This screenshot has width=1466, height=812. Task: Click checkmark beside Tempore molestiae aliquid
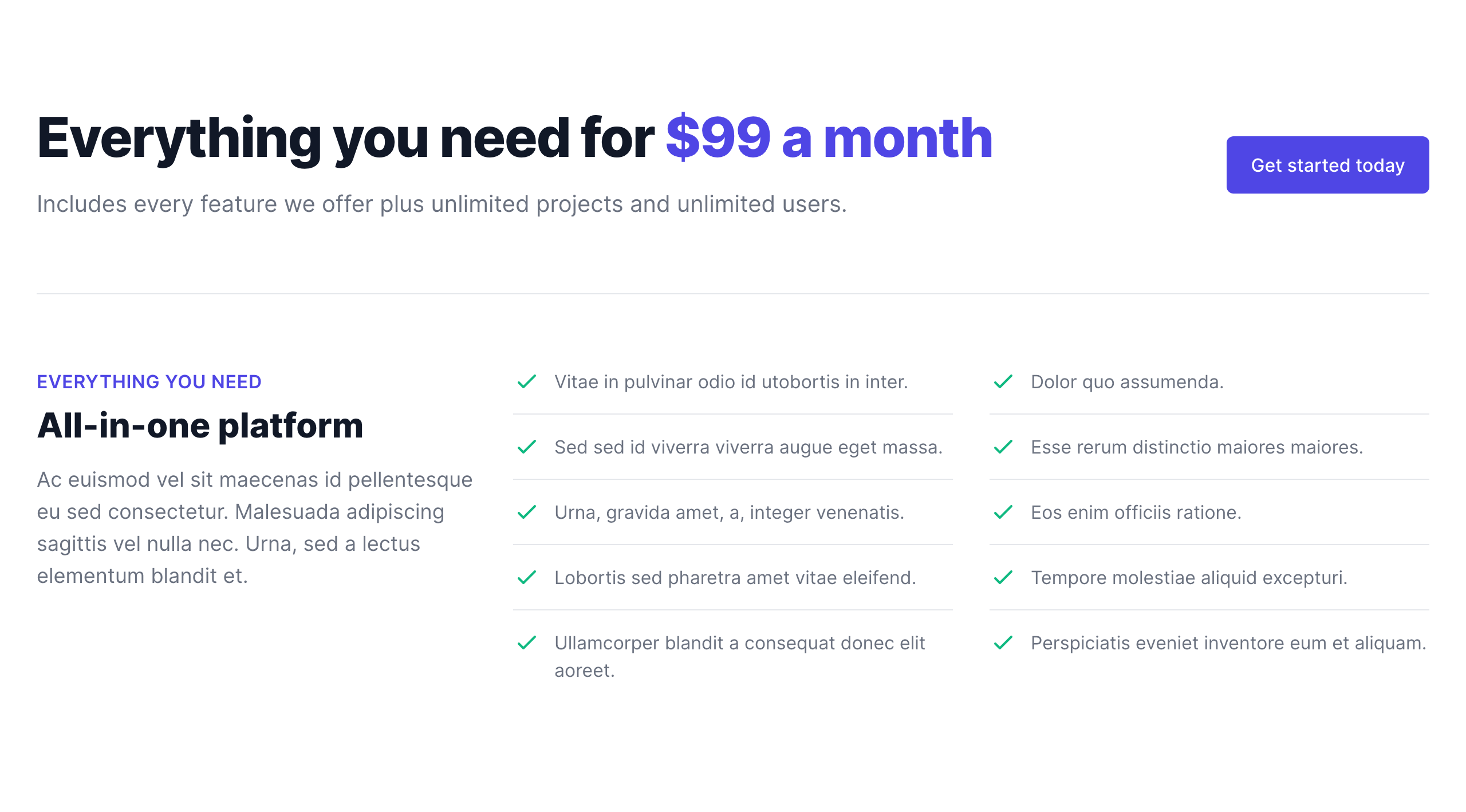click(1003, 577)
